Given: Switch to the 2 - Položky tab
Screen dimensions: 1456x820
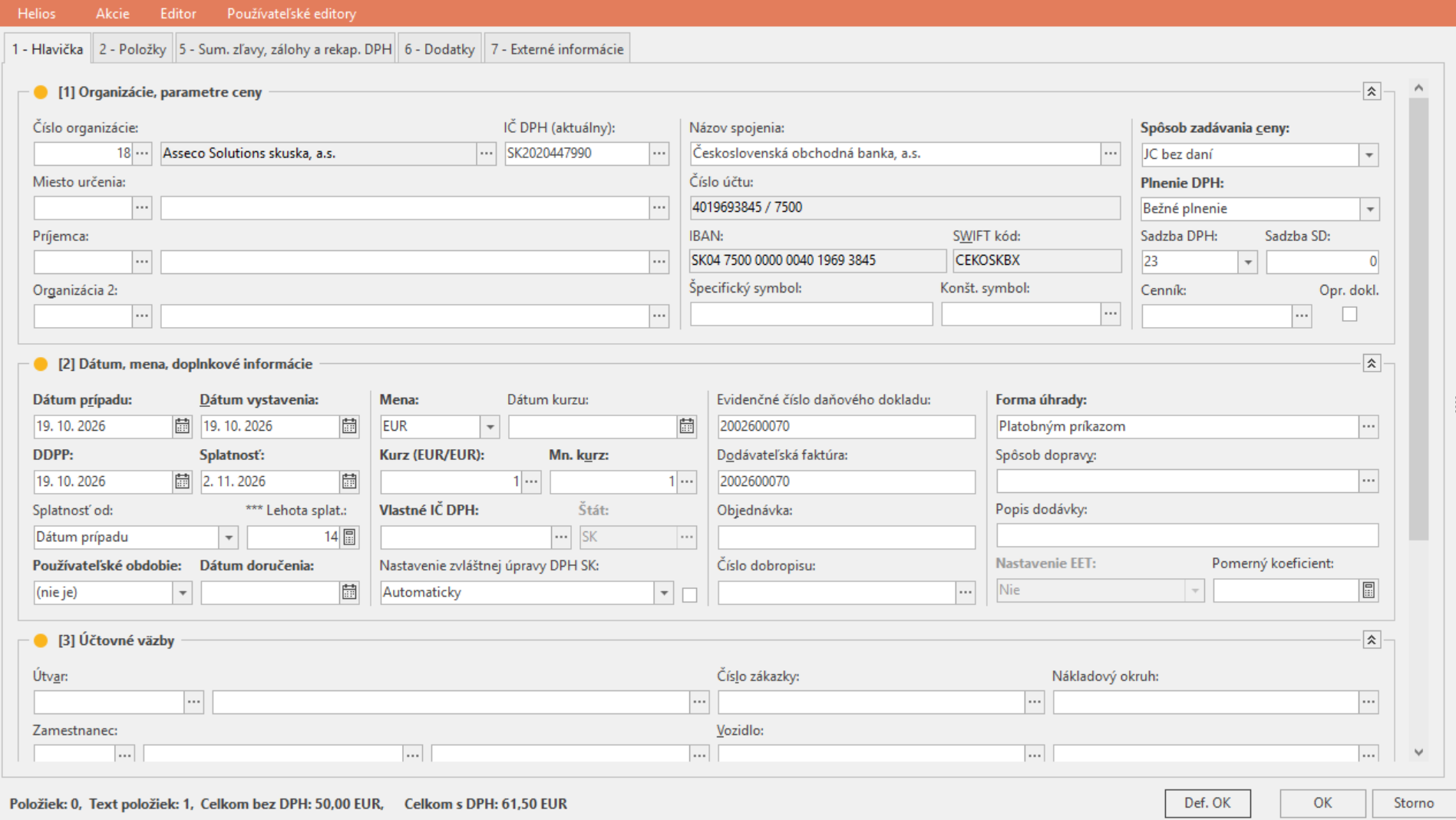Looking at the screenshot, I should tap(132, 49).
